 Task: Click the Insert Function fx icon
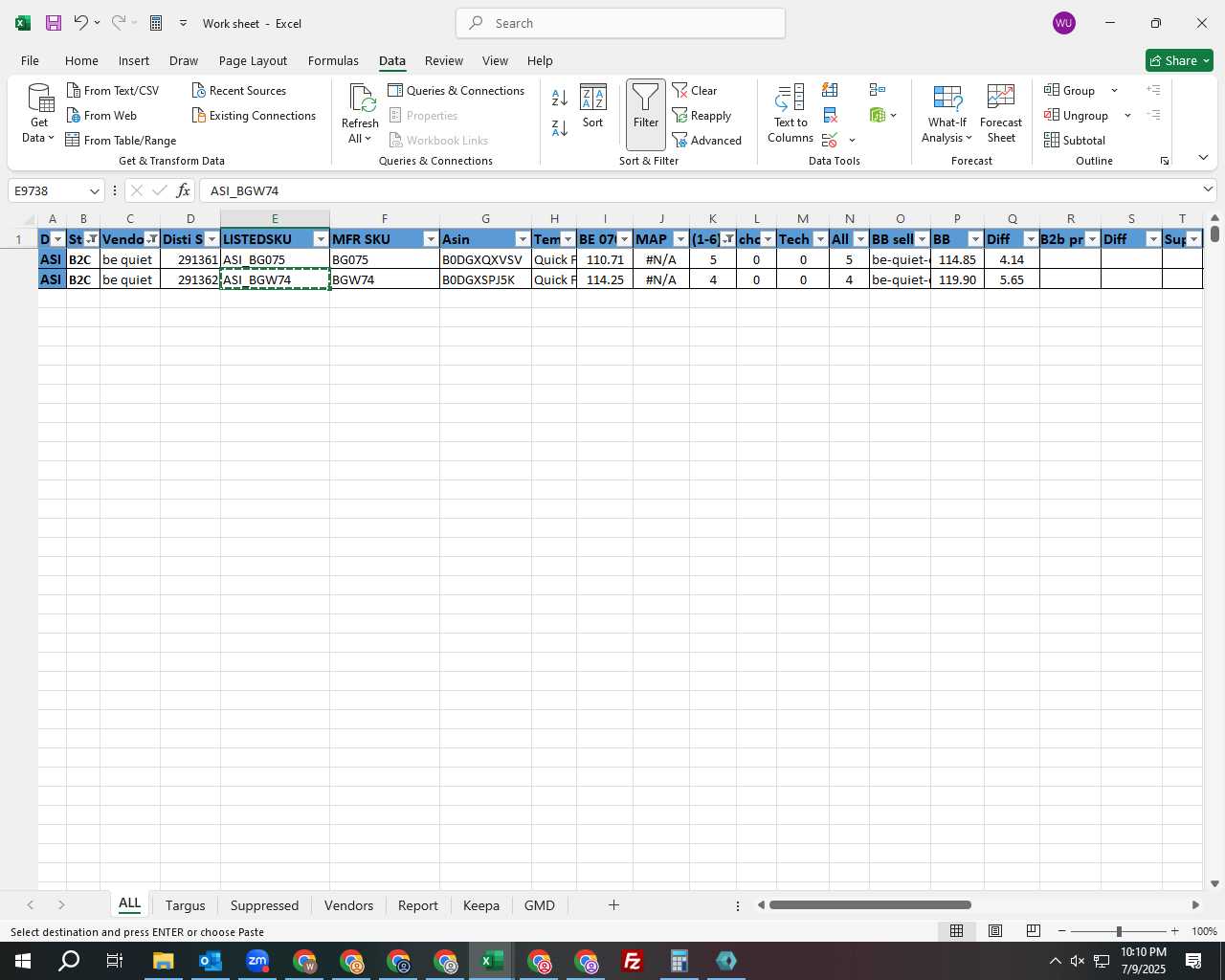point(183,190)
